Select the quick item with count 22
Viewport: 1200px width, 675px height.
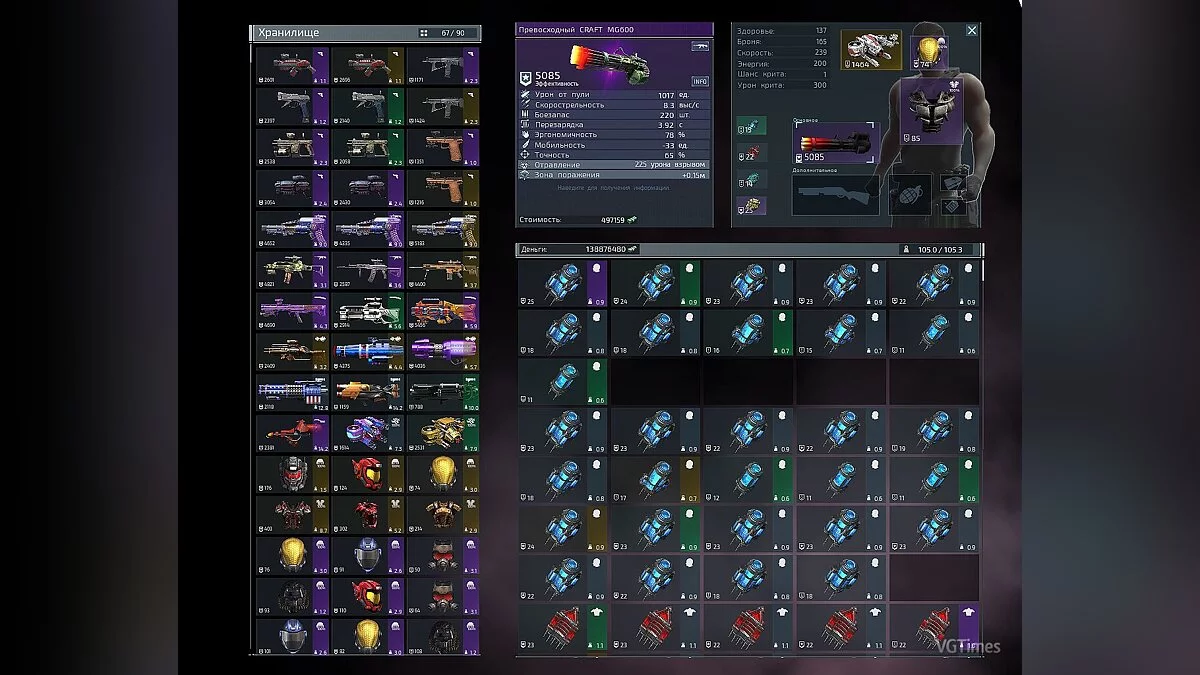751,153
